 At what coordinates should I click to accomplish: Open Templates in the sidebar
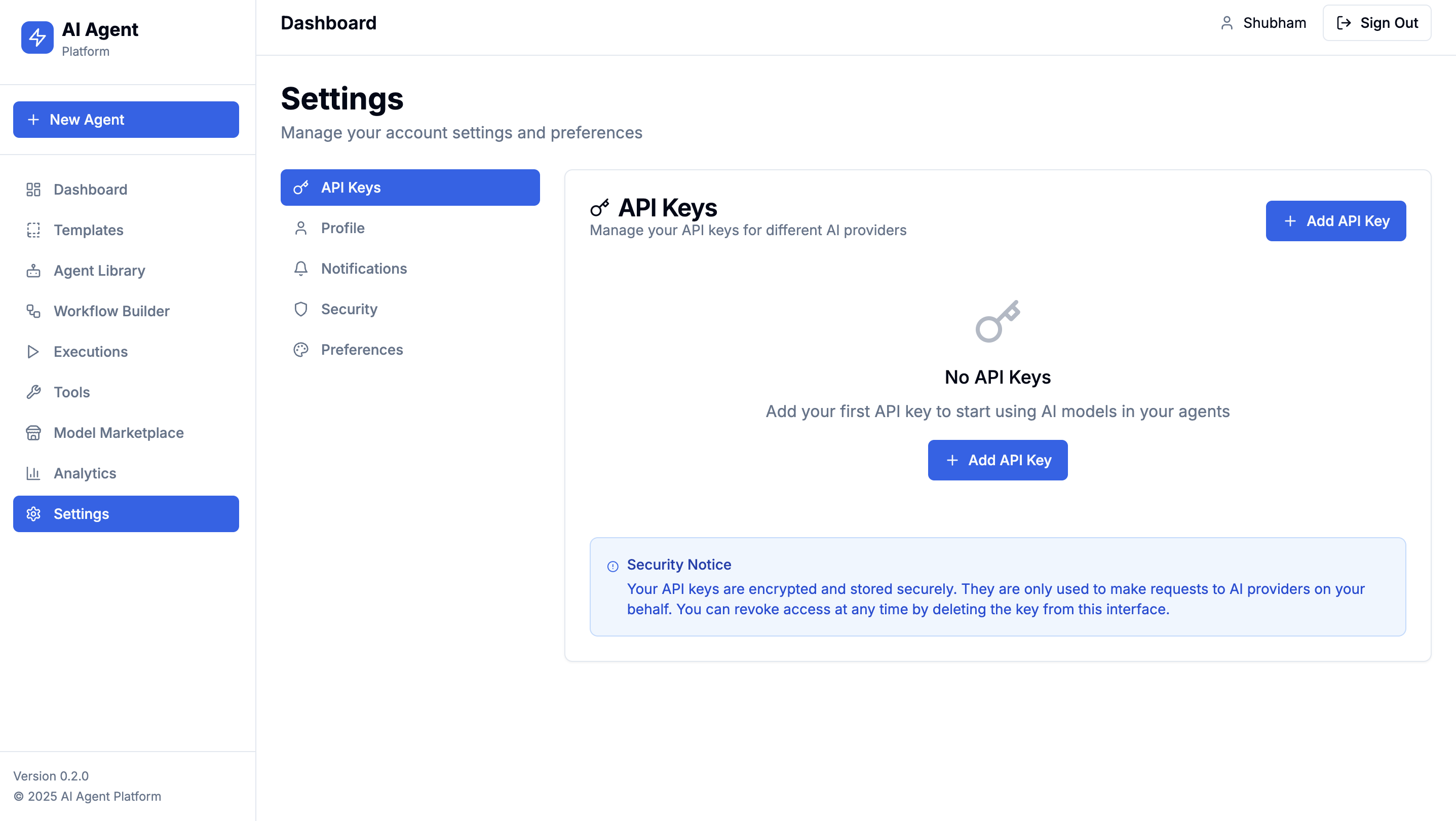88,230
